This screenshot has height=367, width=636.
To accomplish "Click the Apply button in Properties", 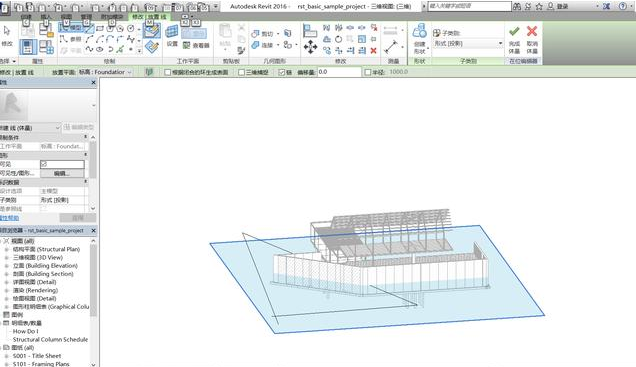I will pyautogui.click(x=77, y=218).
